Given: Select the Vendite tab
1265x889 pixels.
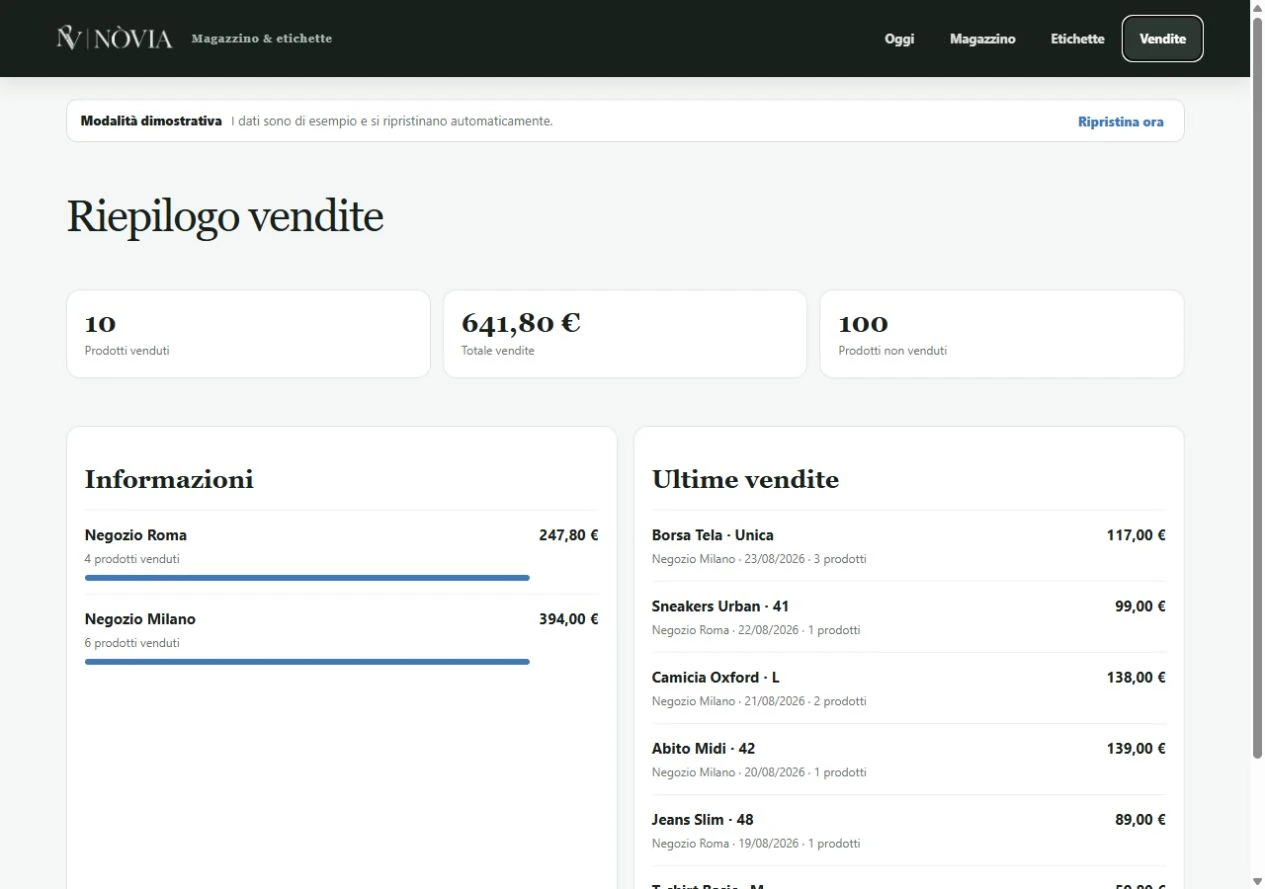Looking at the screenshot, I should 1162,39.
